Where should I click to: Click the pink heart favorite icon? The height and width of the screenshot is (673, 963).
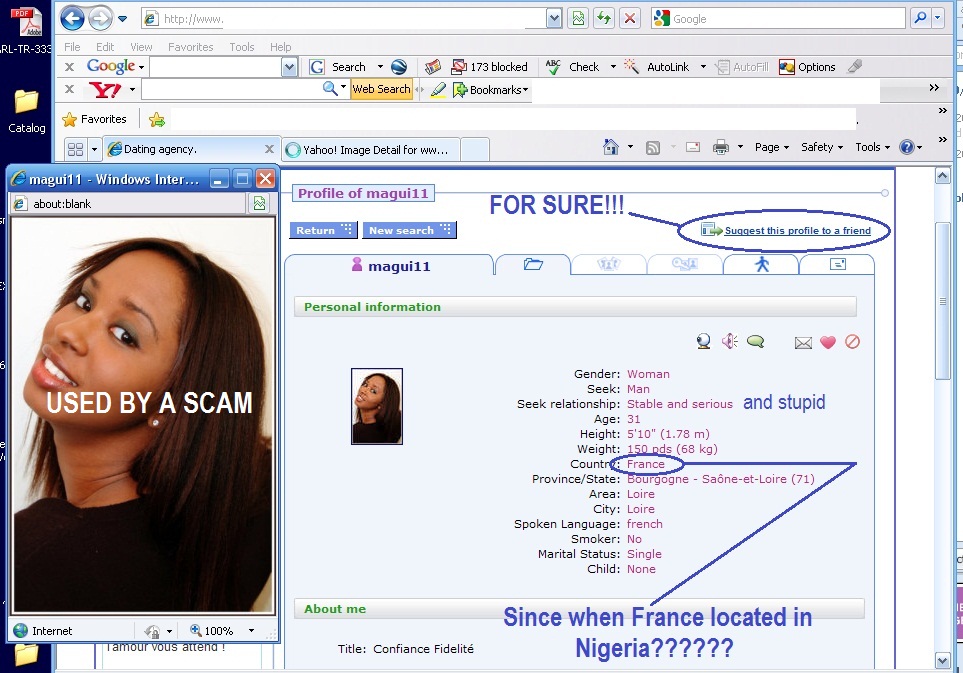coord(828,342)
